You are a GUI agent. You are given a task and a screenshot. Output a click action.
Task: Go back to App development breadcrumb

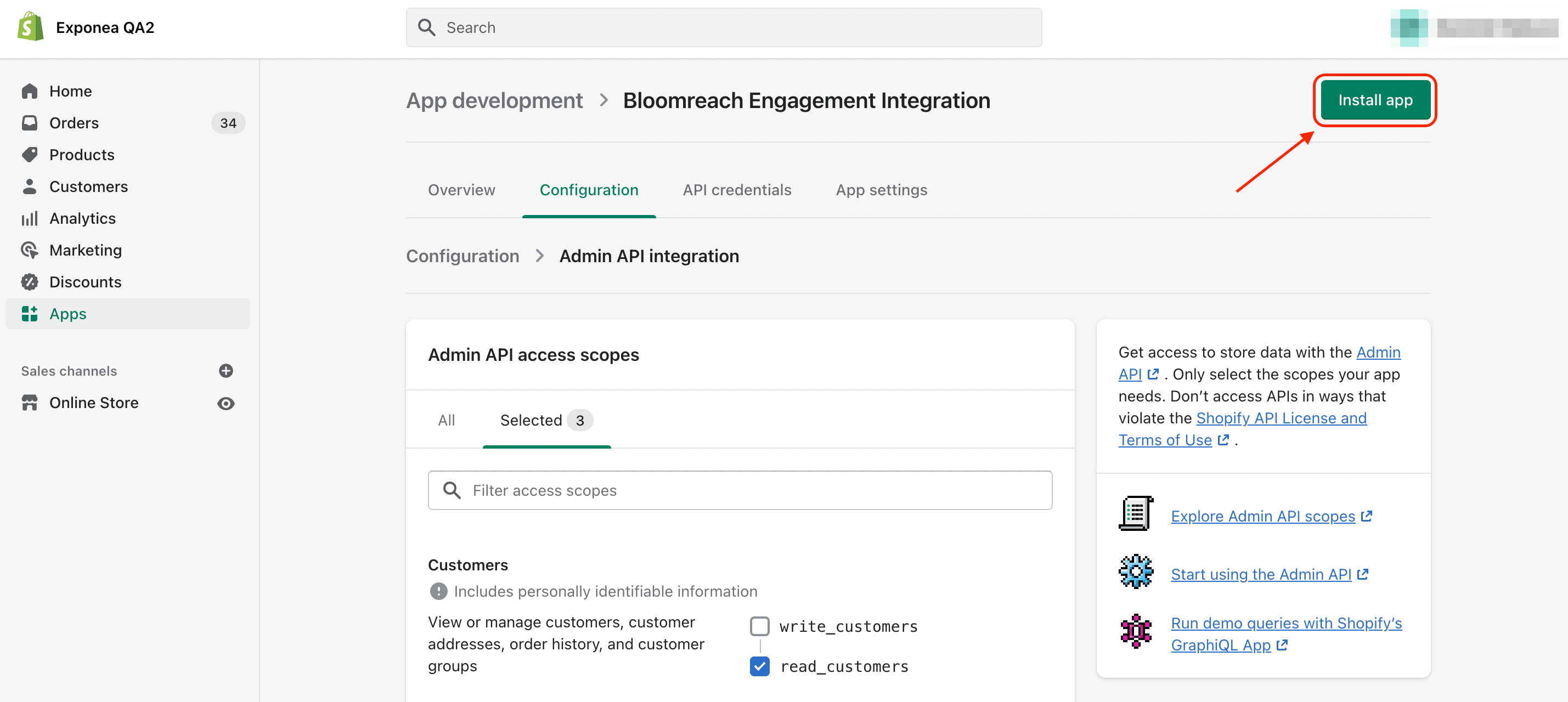point(494,100)
